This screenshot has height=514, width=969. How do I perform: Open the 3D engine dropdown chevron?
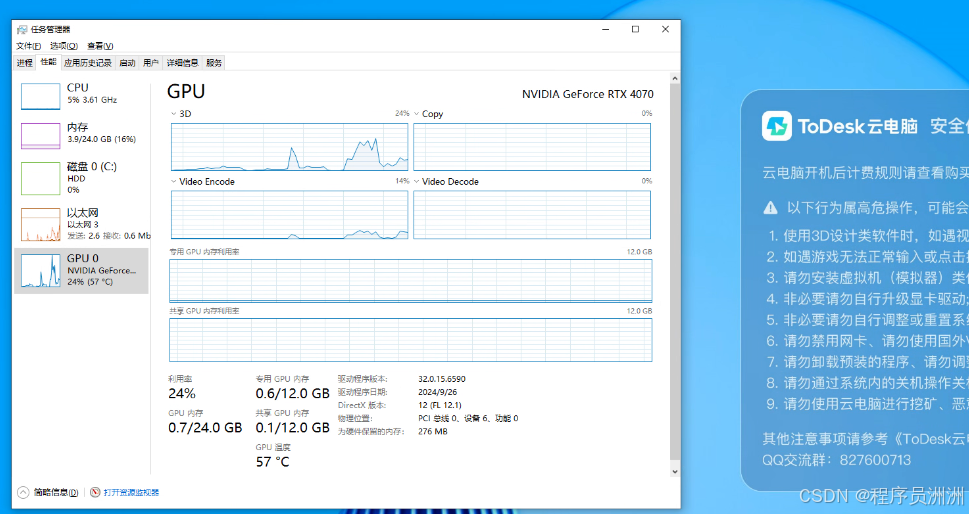[174, 114]
